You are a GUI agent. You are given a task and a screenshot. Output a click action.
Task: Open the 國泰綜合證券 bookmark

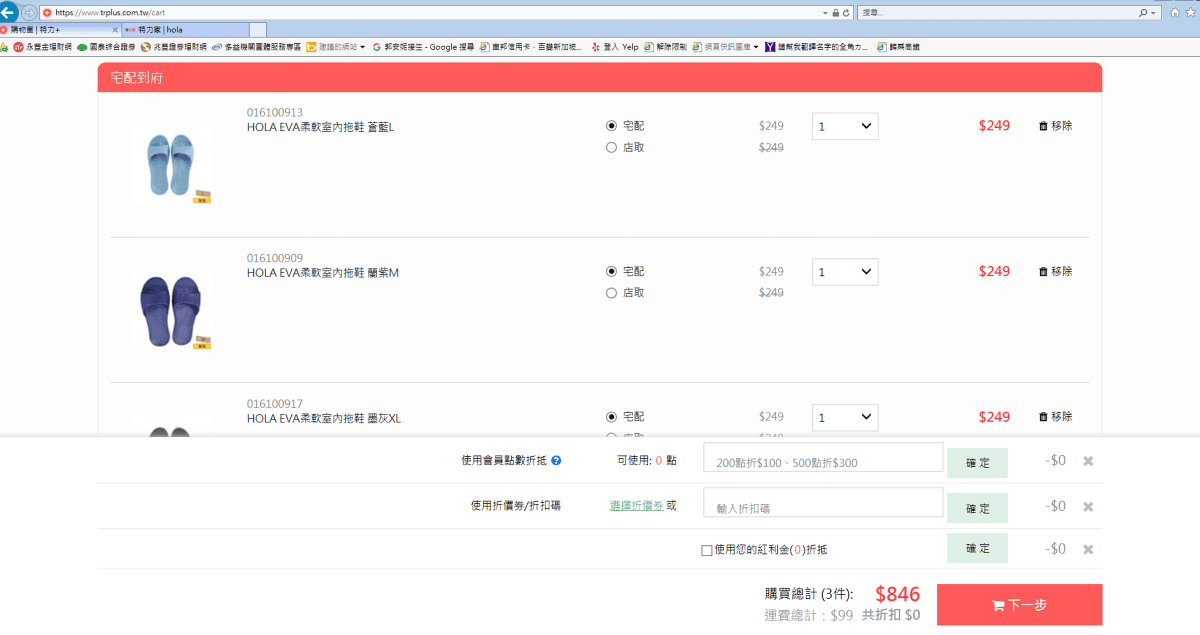click(x=105, y=47)
